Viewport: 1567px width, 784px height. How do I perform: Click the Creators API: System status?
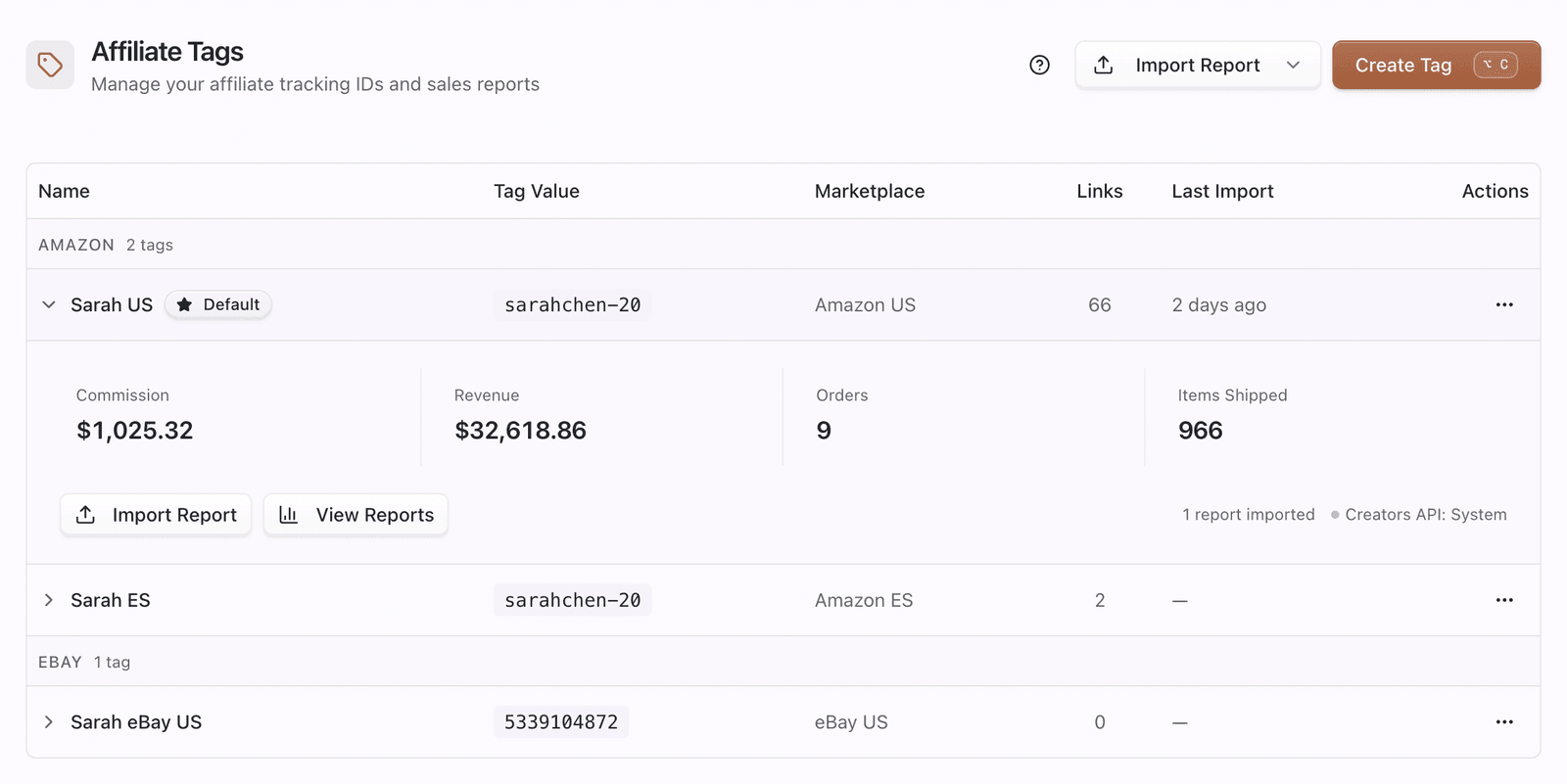pos(1419,515)
